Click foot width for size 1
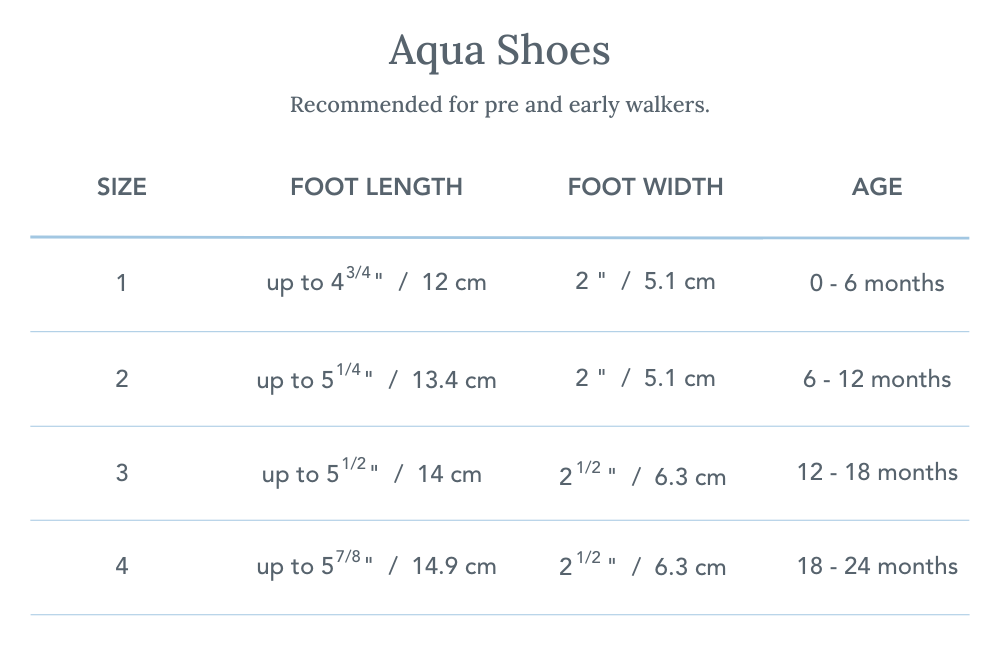The image size is (1000, 651). (x=645, y=282)
